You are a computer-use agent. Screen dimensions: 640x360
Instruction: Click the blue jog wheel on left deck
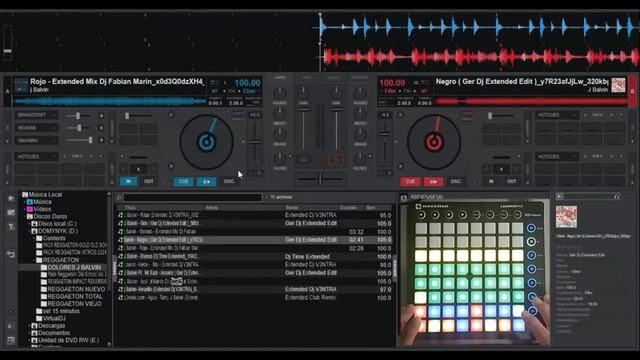pyautogui.click(x=206, y=142)
